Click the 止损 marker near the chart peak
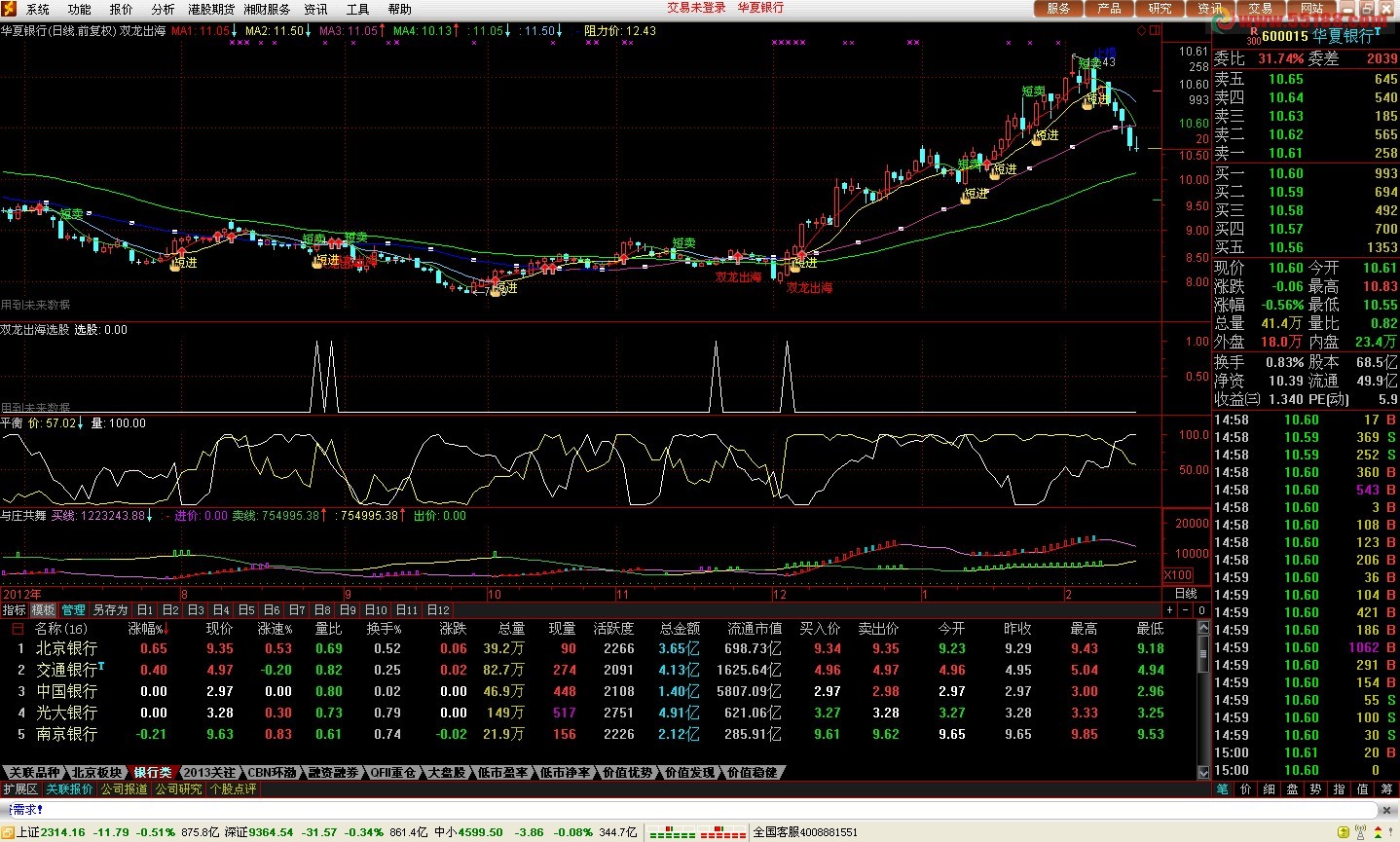 [x=1104, y=53]
